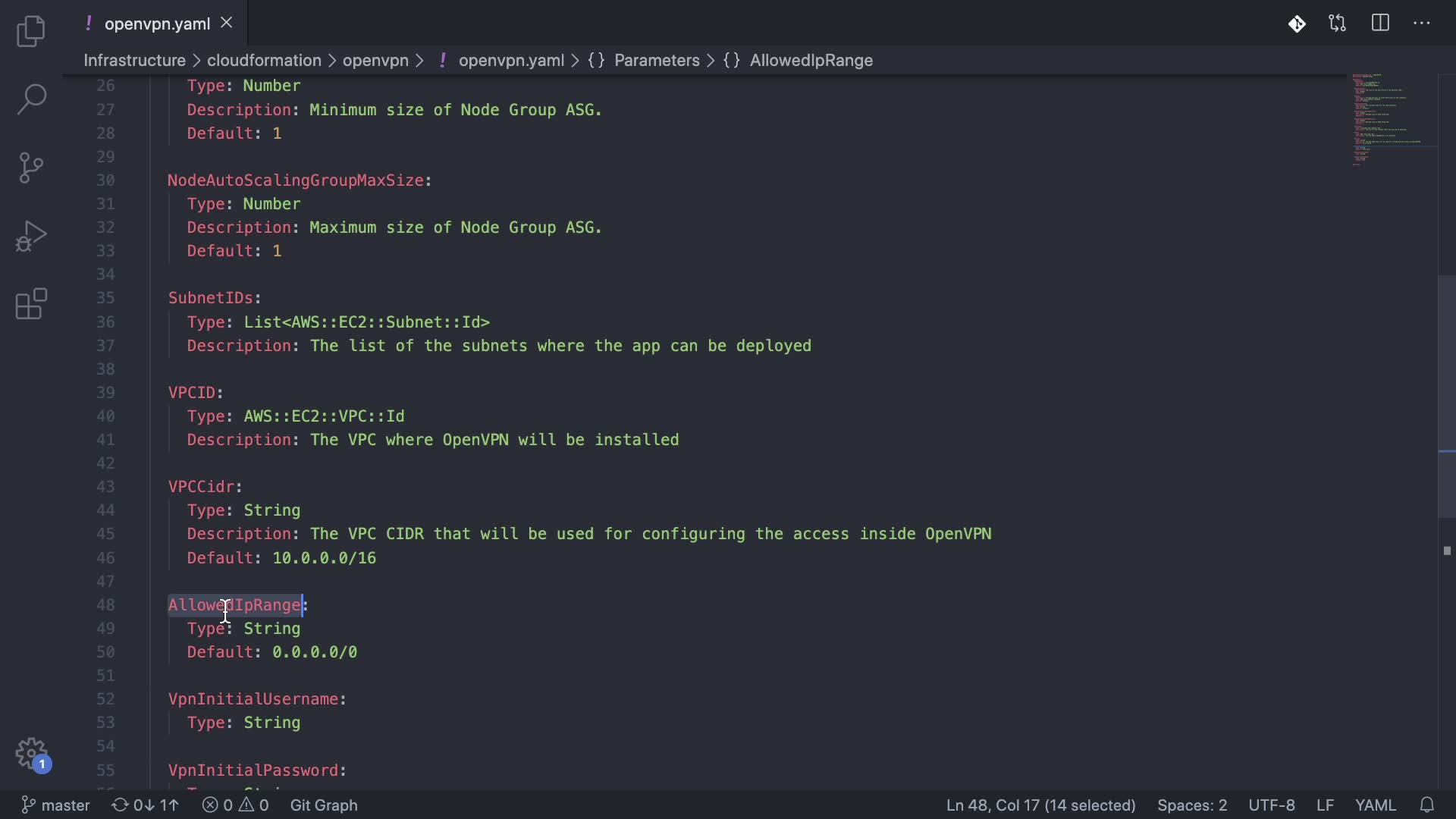Screen dimensions: 1456x819
Task: Click the master branch in the status bar
Action: click(x=56, y=805)
